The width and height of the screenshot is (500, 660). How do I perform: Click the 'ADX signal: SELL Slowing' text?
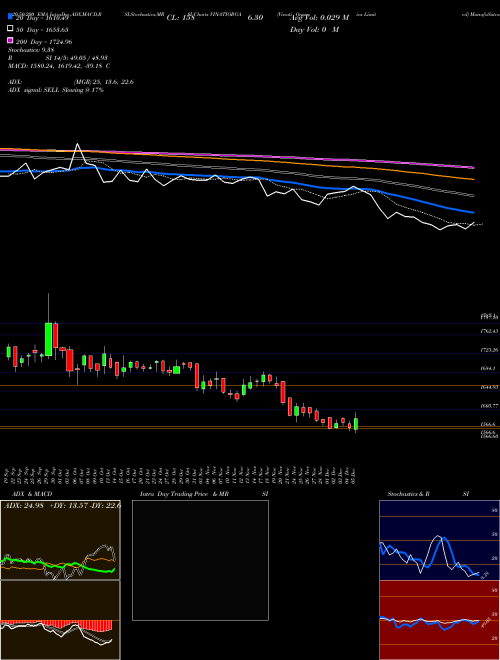coord(56,90)
